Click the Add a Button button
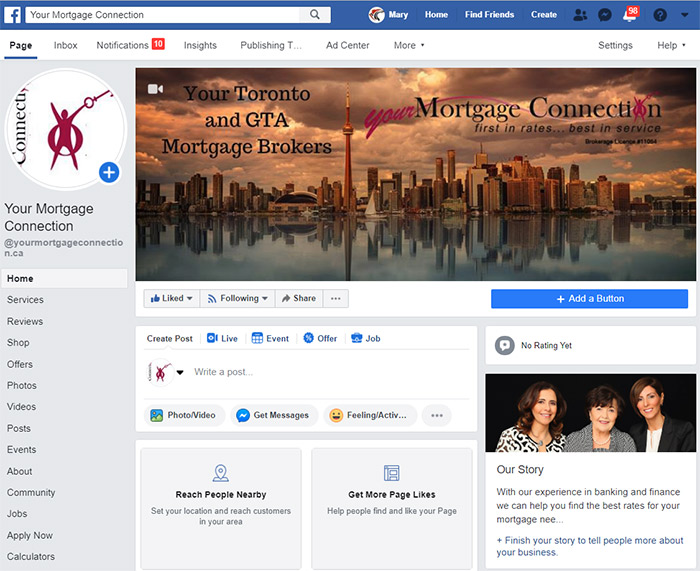This screenshot has width=700, height=571. pos(589,299)
